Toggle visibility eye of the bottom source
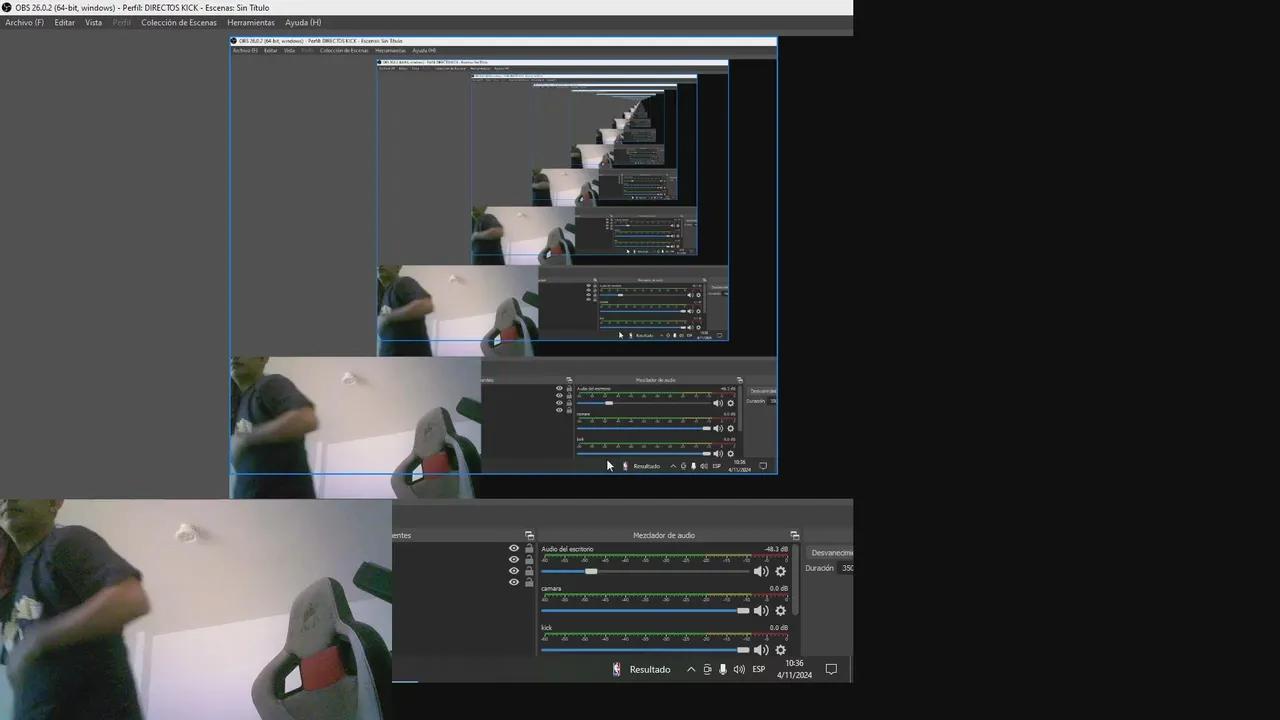This screenshot has height=720, width=1280. click(514, 582)
